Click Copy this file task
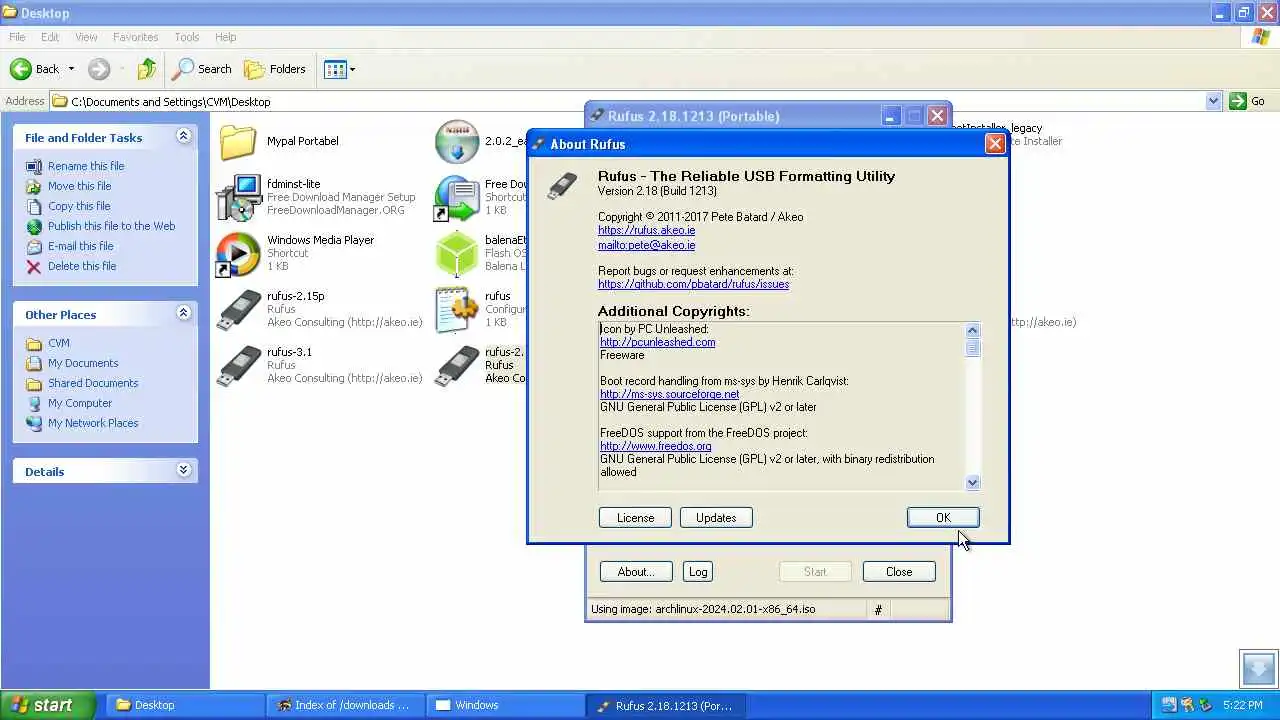 pyautogui.click(x=79, y=206)
